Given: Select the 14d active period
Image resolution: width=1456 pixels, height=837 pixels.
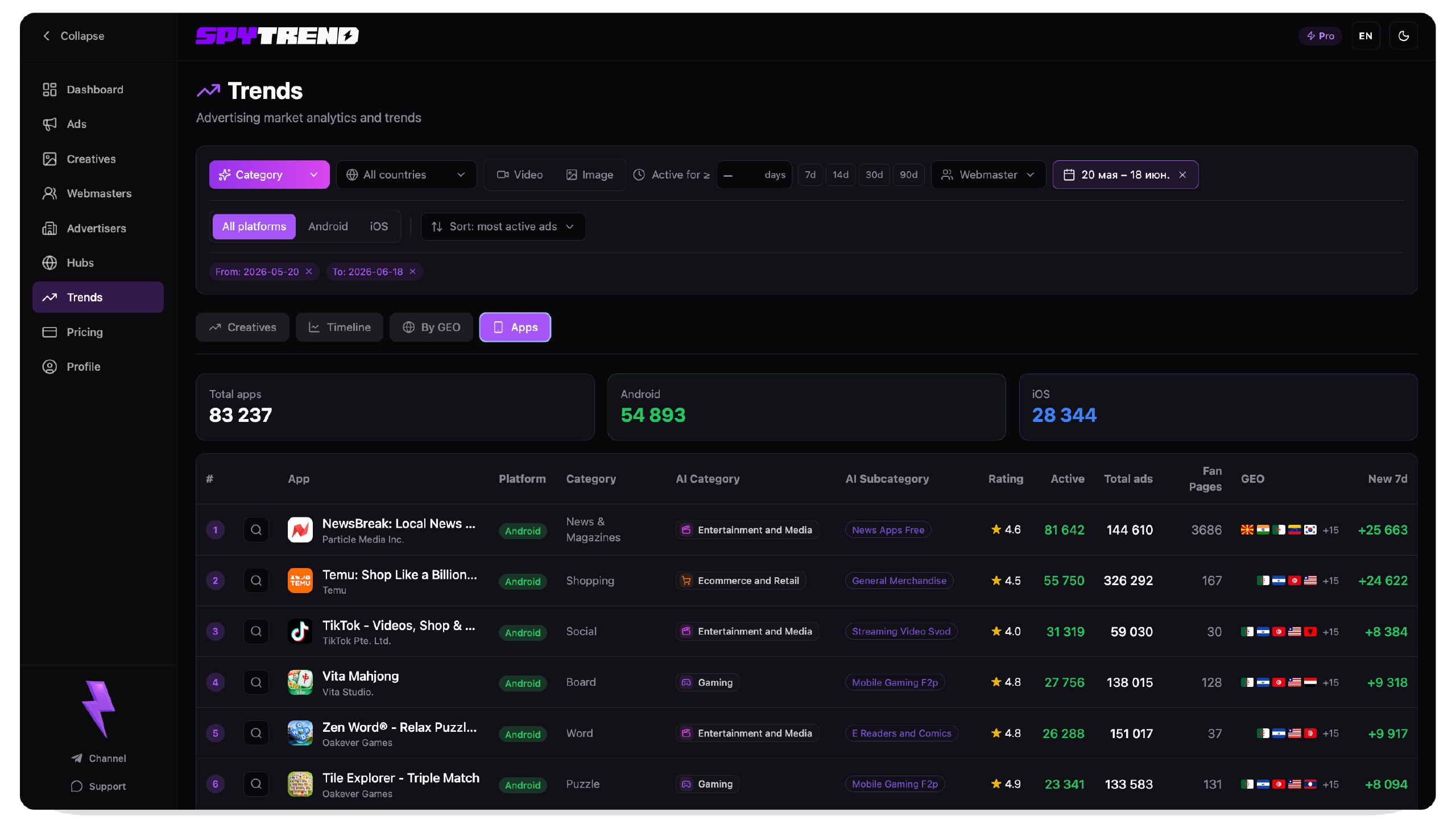Looking at the screenshot, I should (x=841, y=175).
